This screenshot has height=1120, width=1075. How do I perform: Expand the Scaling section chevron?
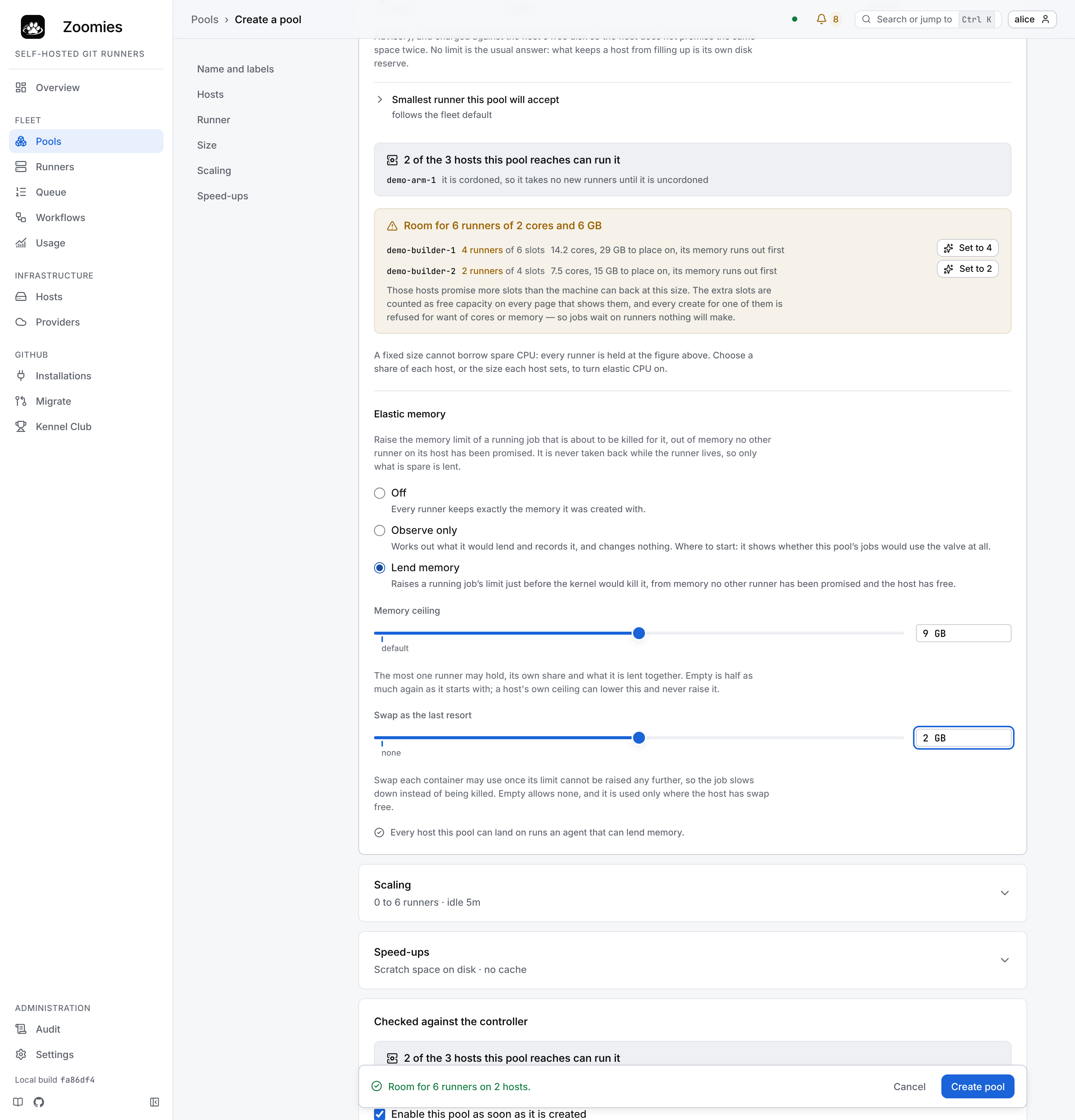pyautogui.click(x=1005, y=893)
